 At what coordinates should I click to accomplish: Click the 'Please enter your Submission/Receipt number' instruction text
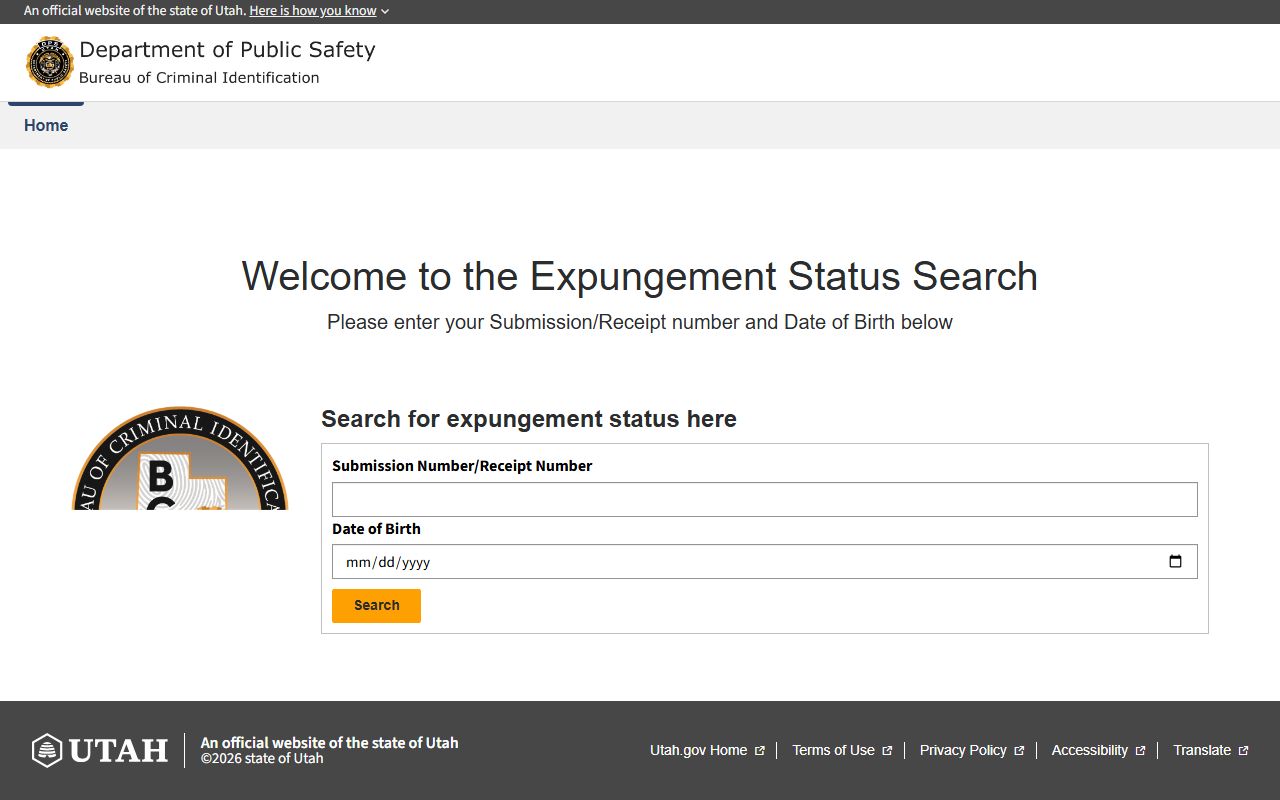(x=640, y=323)
